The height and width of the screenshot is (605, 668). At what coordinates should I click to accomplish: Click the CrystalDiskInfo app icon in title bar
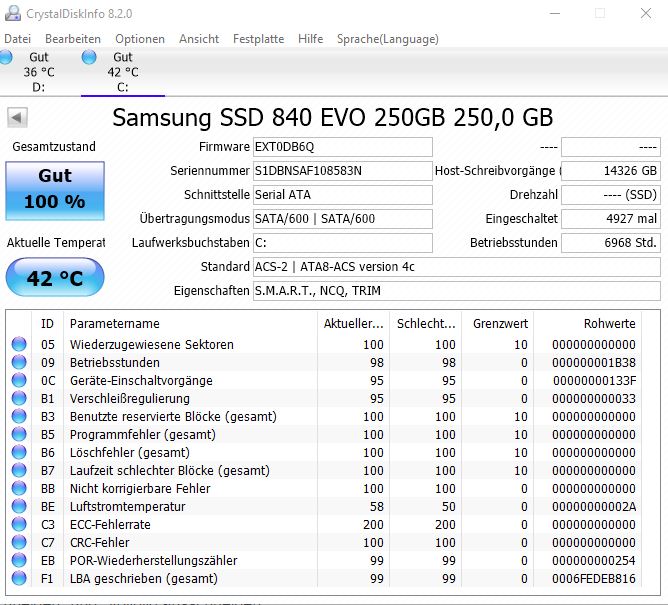[x=12, y=13]
